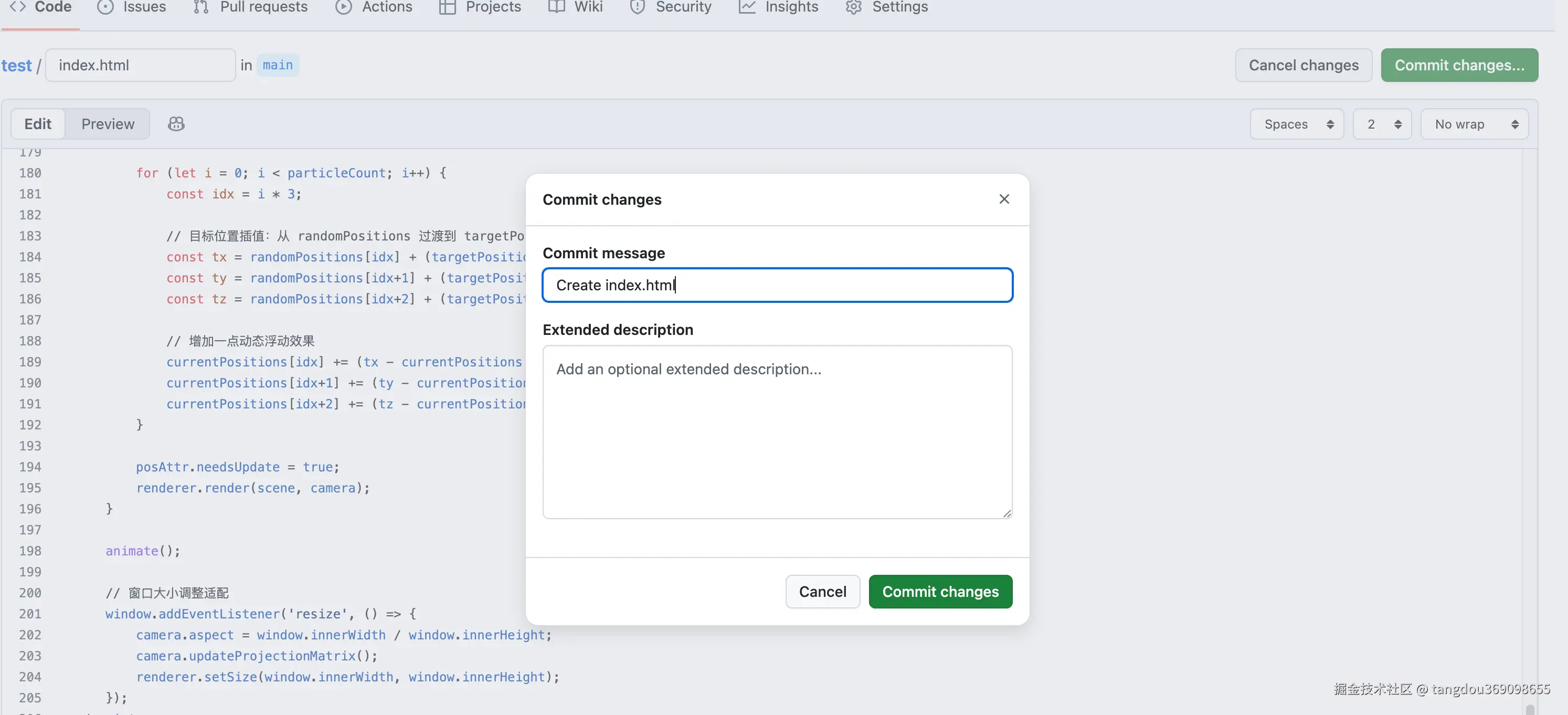Click Cancel in the commit dialog
This screenshot has width=1568, height=715.
[x=822, y=591]
